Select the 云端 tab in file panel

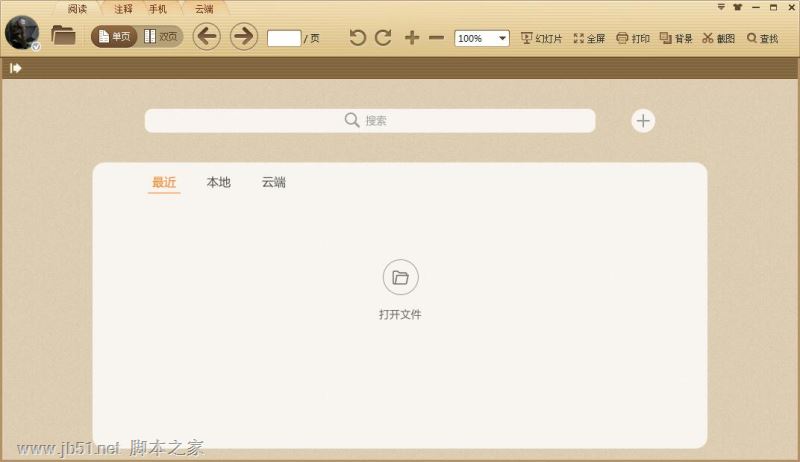click(273, 182)
